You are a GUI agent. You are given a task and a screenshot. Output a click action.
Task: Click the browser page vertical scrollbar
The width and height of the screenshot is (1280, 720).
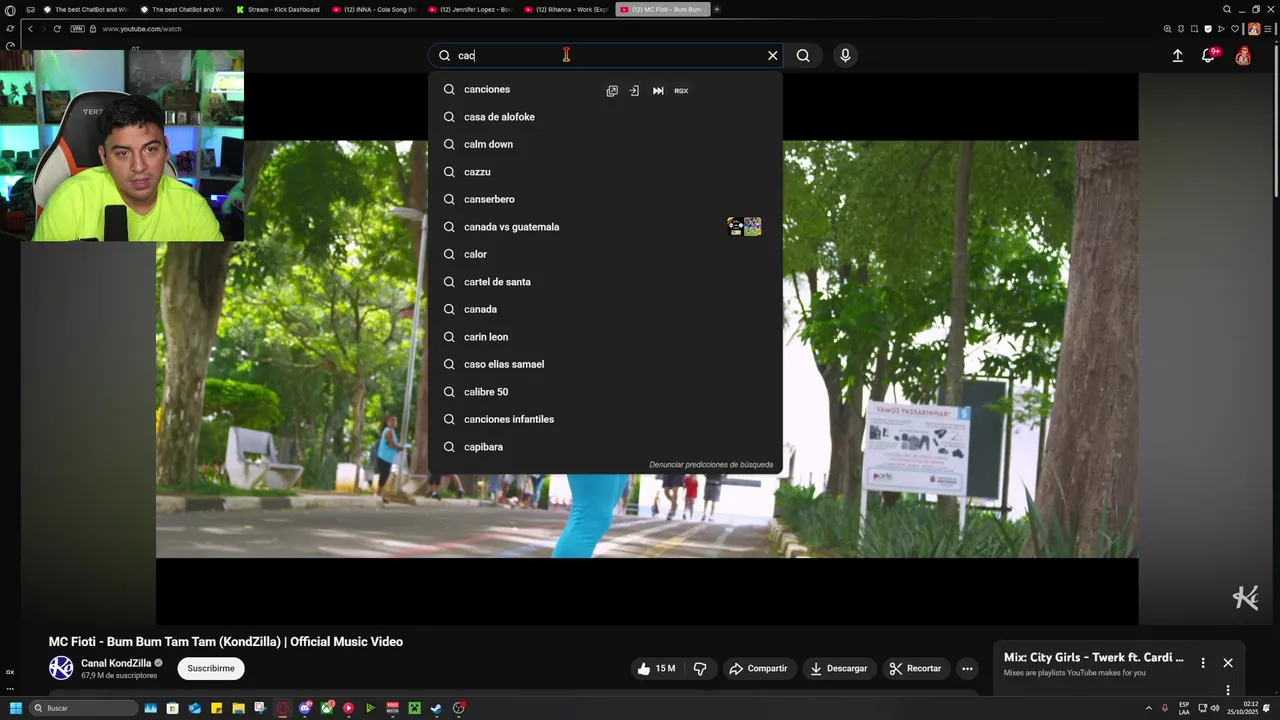pos(1275,120)
